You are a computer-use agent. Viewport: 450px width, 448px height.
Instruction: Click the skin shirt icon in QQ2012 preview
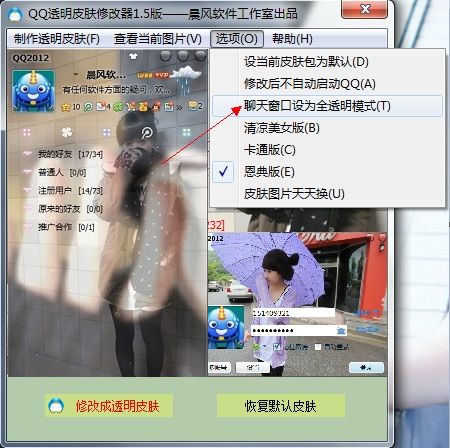(x=133, y=56)
